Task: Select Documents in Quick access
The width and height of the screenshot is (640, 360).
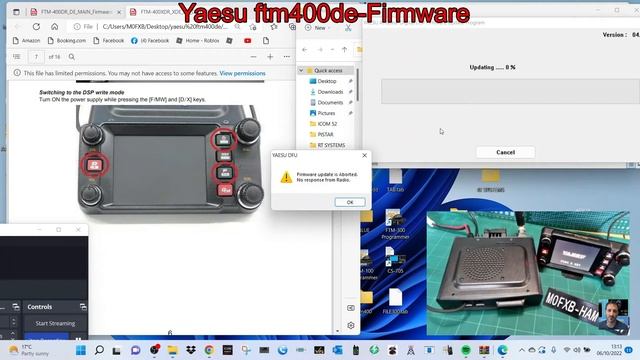Action: tap(330, 102)
